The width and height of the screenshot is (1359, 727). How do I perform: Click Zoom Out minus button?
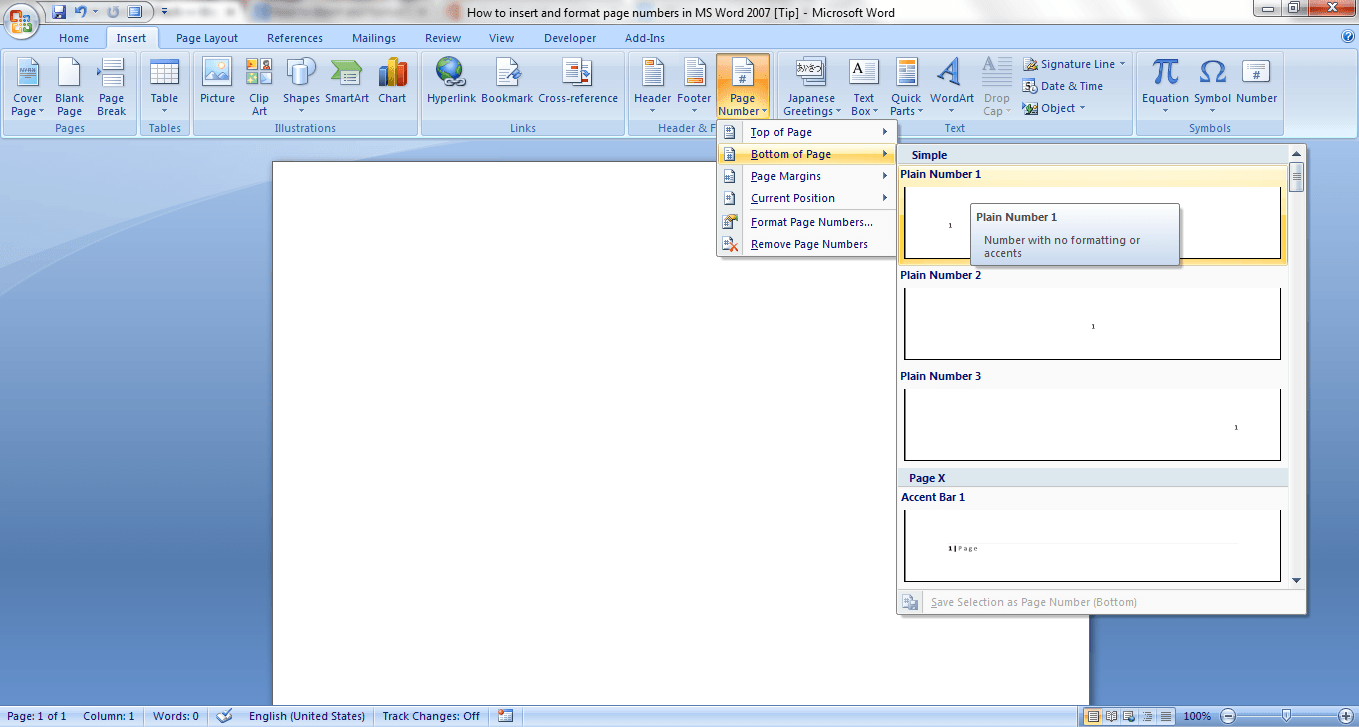pyautogui.click(x=1227, y=716)
